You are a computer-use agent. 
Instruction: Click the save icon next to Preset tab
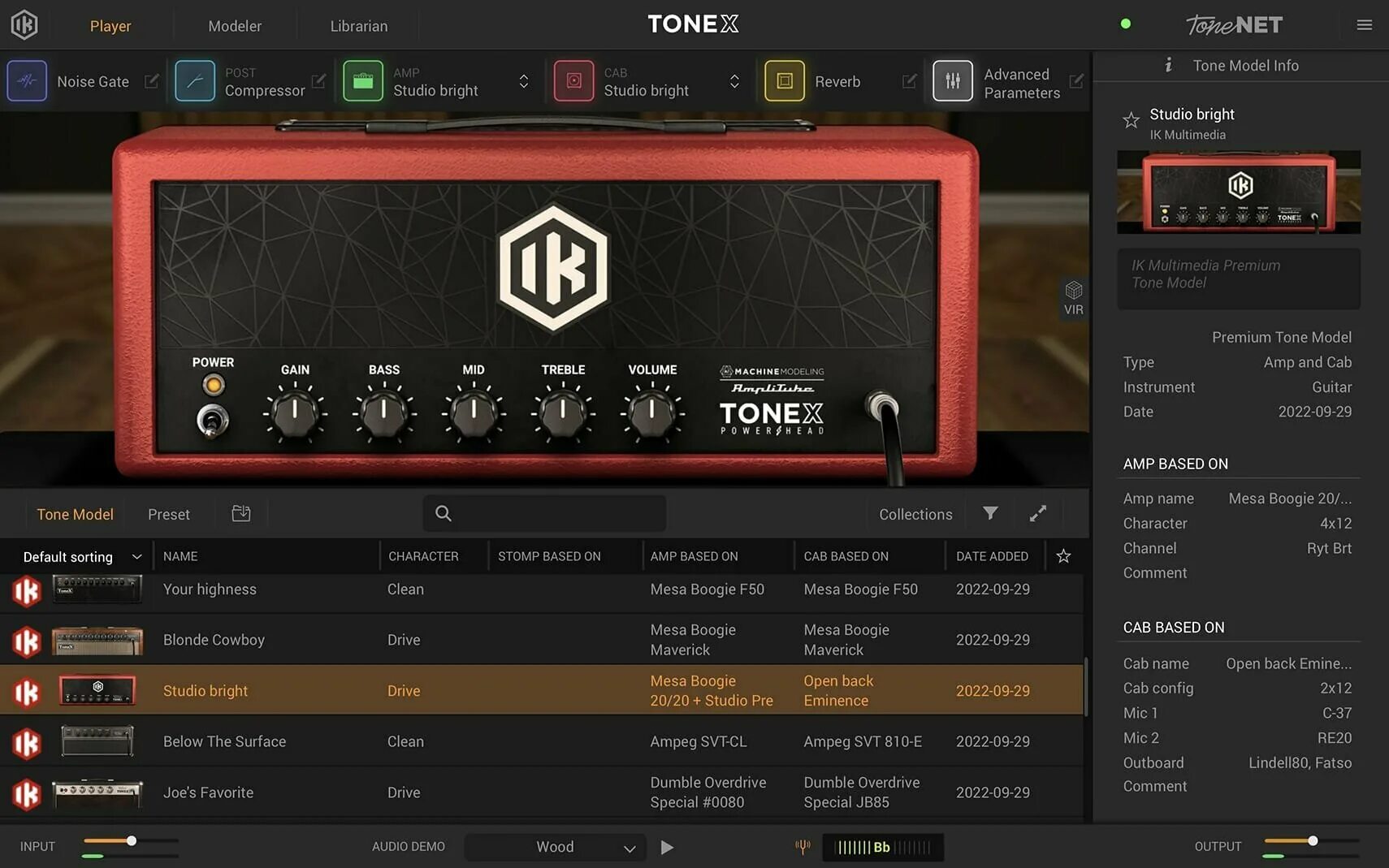(x=240, y=513)
